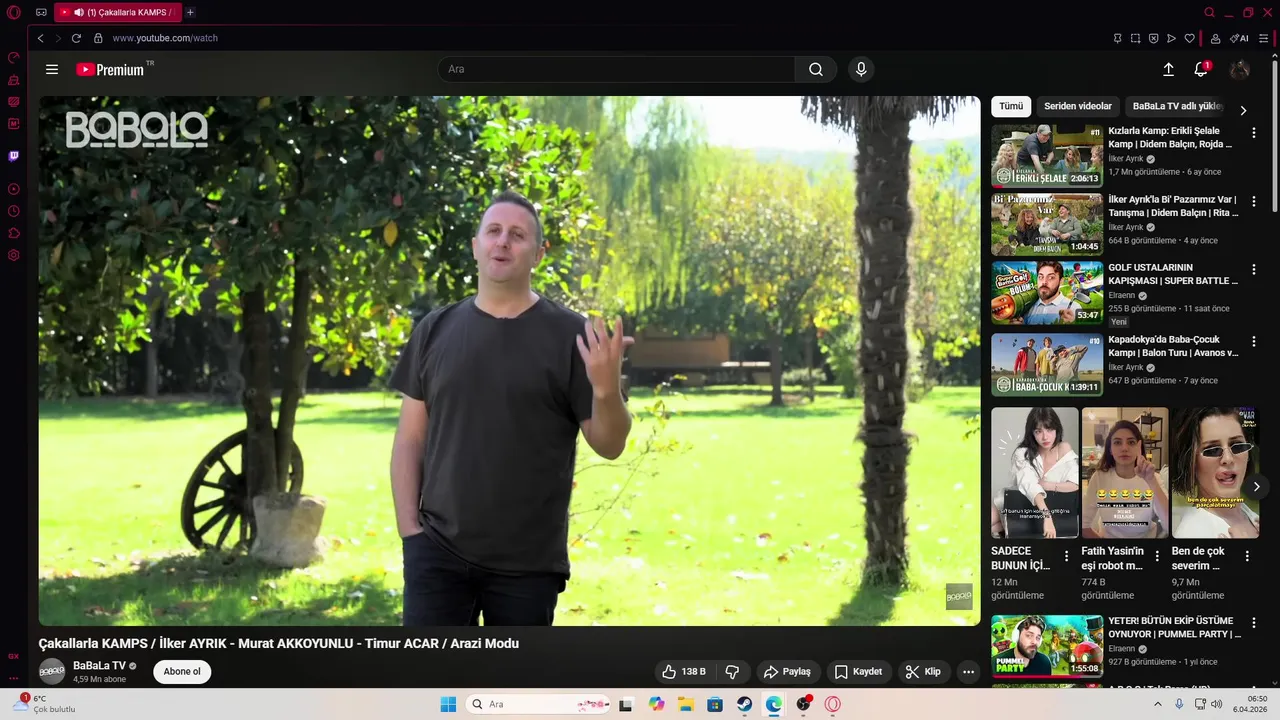Open a new tab with plus button

click(190, 13)
